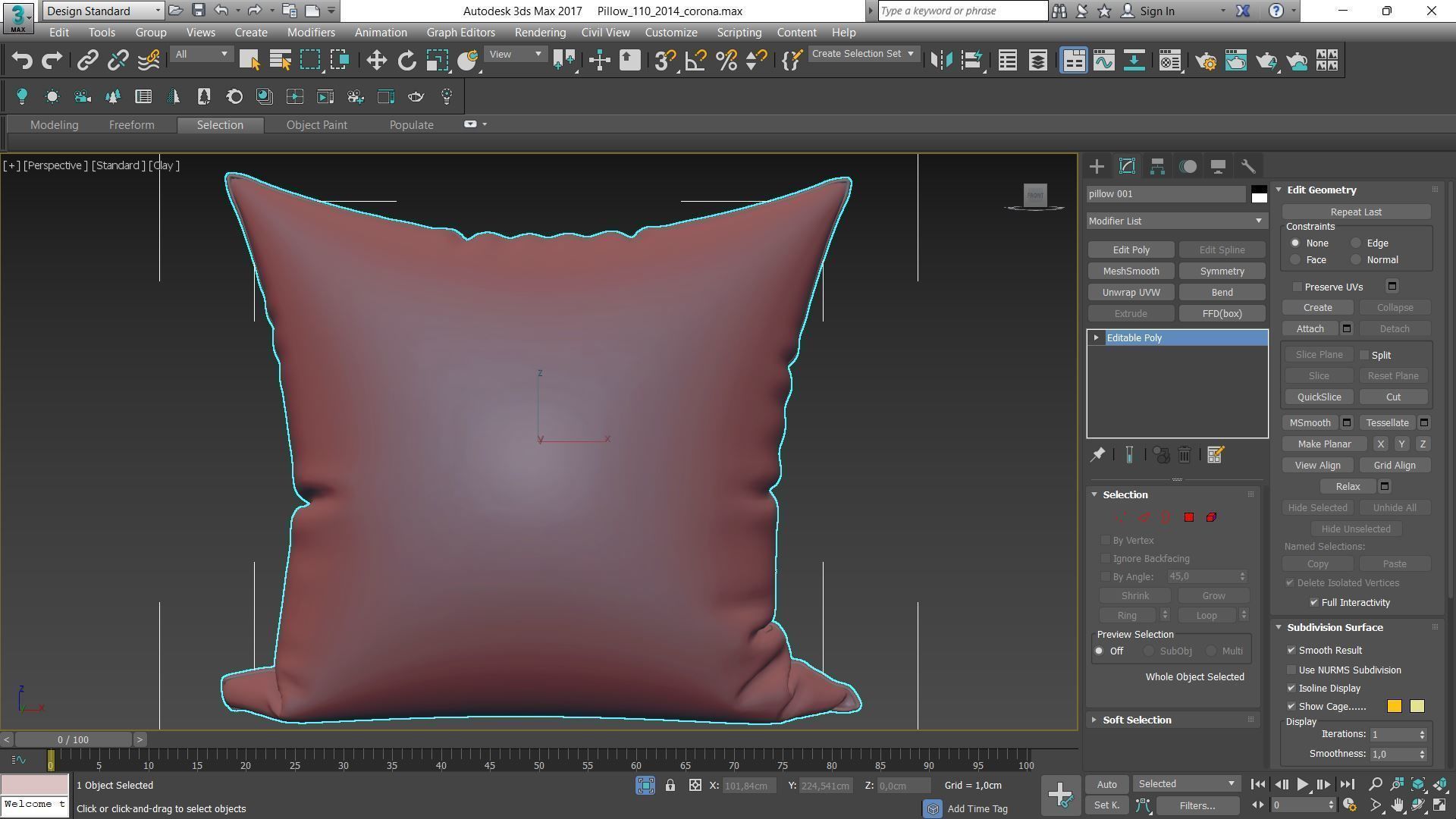This screenshot has height=819, width=1456.
Task: Open the View reference coordinate dropdown
Action: (515, 55)
